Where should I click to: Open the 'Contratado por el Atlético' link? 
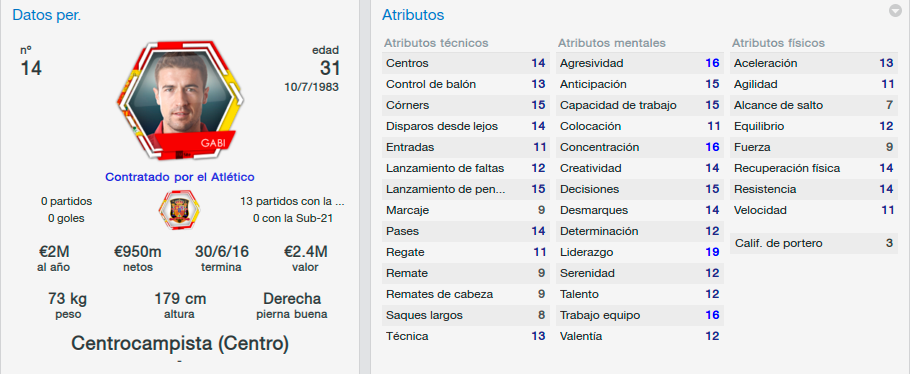[x=179, y=177]
